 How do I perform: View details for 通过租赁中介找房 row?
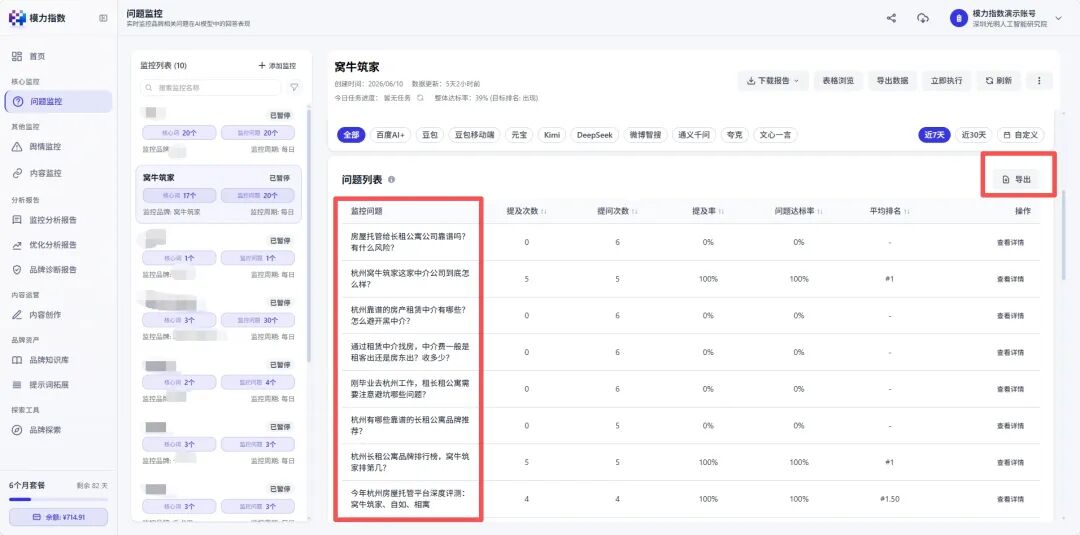(1010, 353)
